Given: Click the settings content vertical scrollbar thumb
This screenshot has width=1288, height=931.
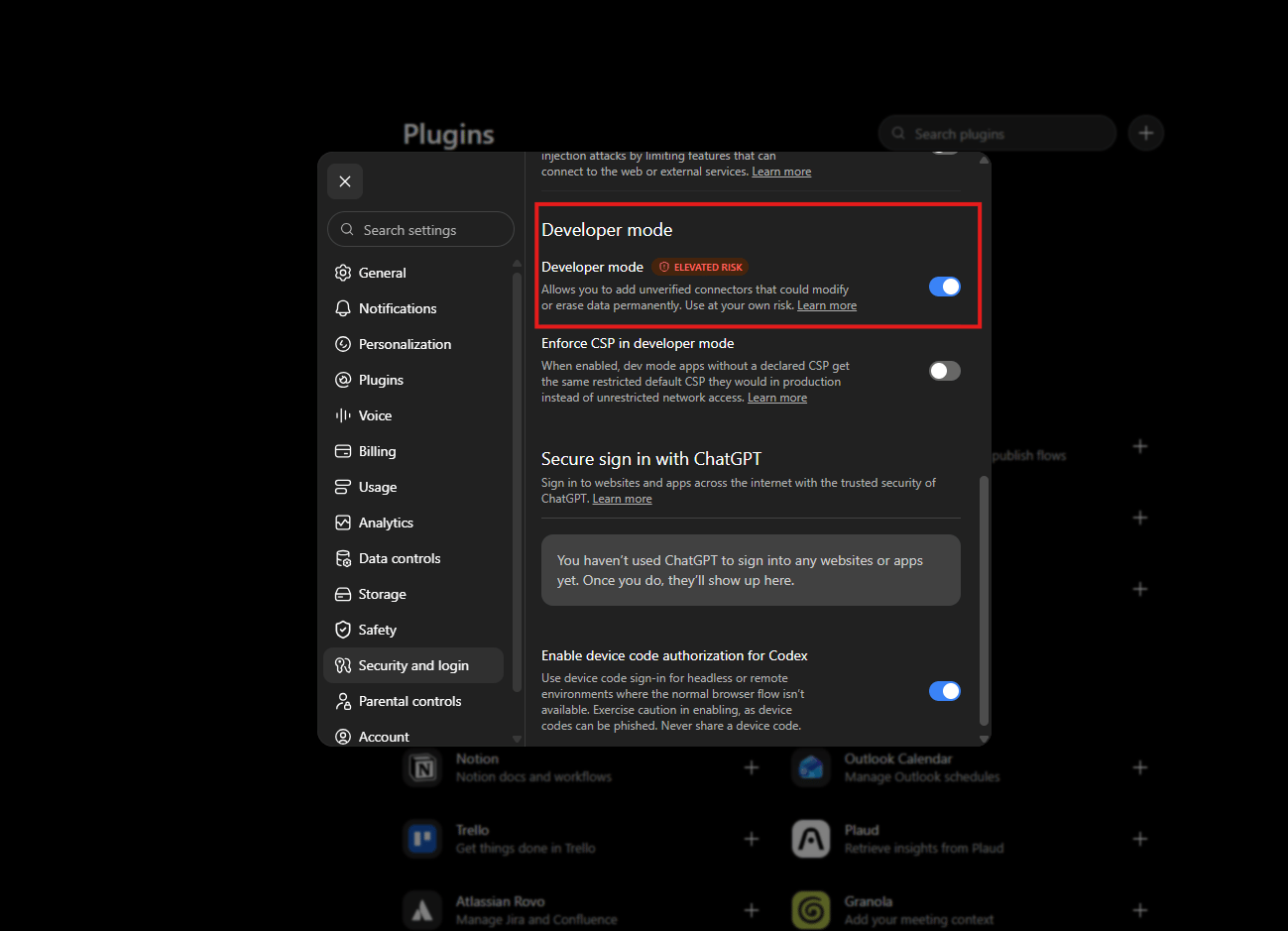Looking at the screenshot, I should click(984, 601).
